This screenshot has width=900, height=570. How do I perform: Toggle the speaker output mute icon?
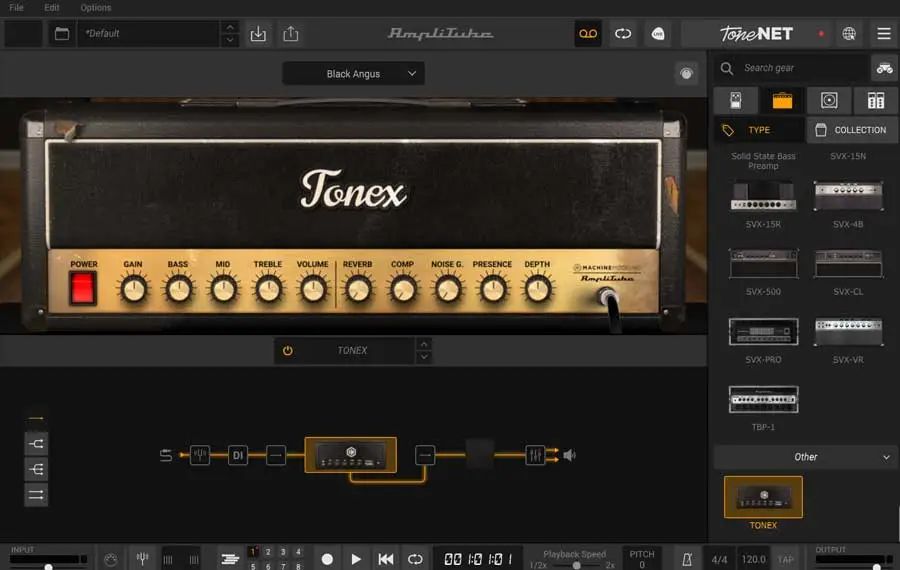[x=569, y=455]
